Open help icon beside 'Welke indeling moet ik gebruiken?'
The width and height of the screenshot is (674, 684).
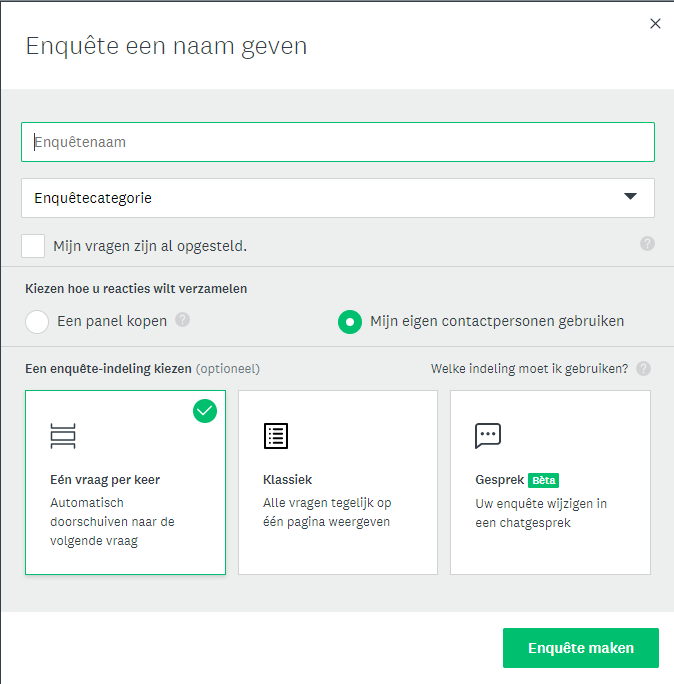(x=643, y=369)
